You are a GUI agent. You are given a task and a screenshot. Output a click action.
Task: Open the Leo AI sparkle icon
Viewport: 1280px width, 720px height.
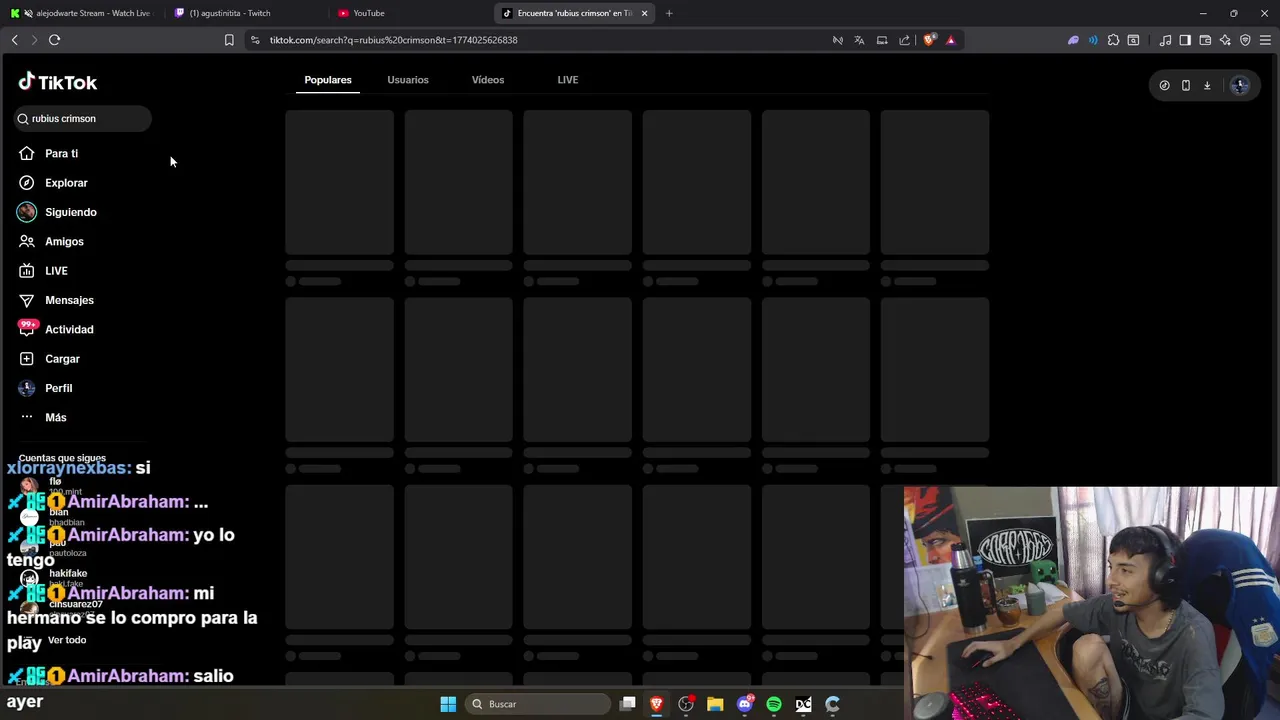point(1225,40)
